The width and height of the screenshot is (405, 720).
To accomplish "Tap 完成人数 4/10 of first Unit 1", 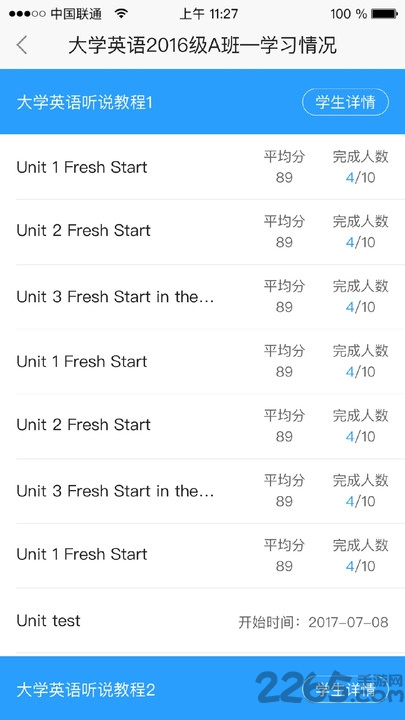I will click(360, 167).
